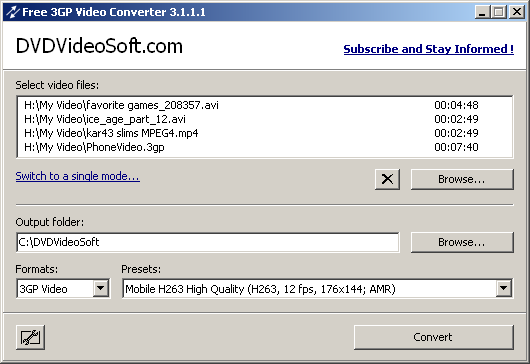Browse for the output folder

(x=462, y=242)
